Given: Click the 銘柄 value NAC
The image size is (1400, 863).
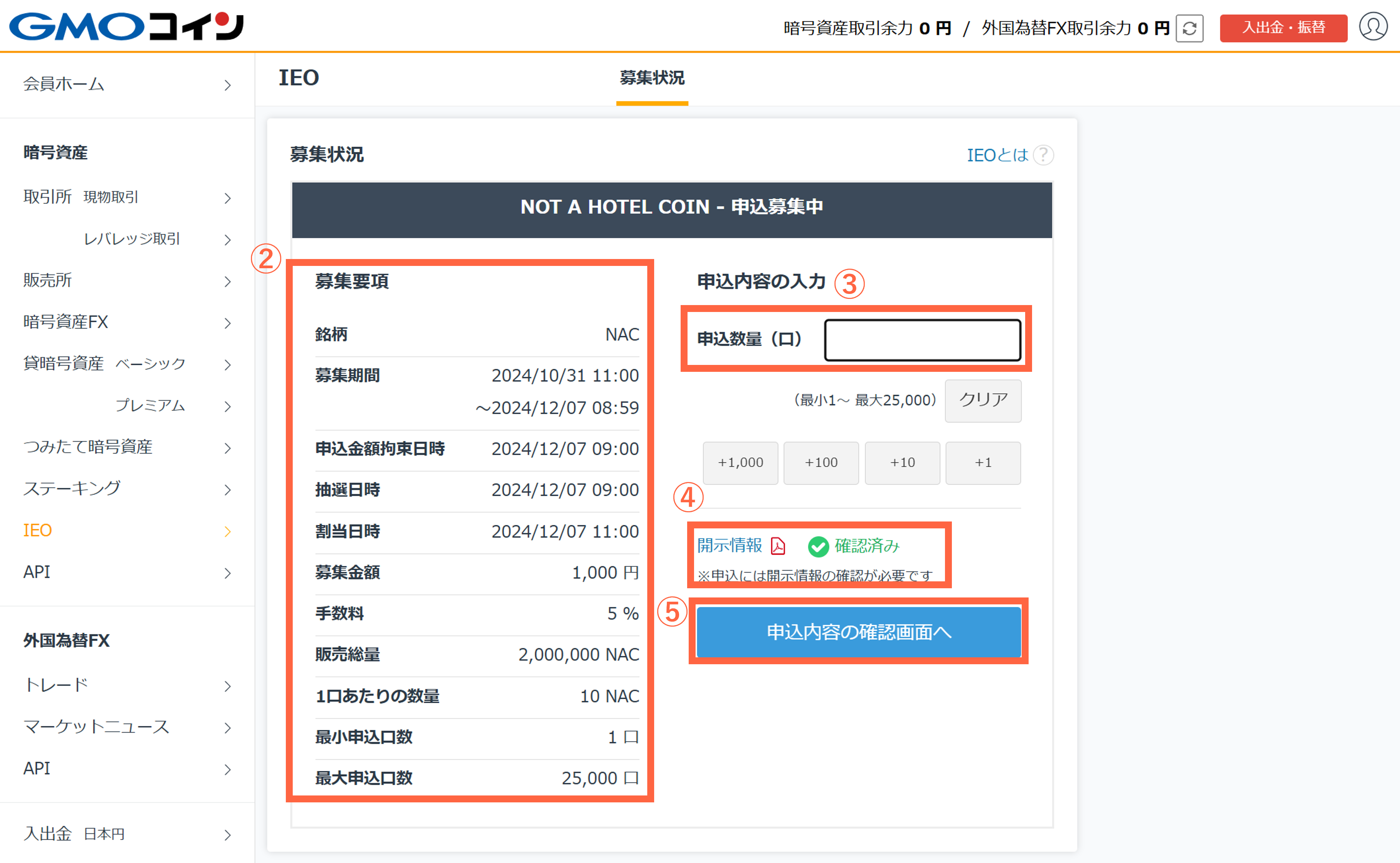Looking at the screenshot, I should [622, 335].
